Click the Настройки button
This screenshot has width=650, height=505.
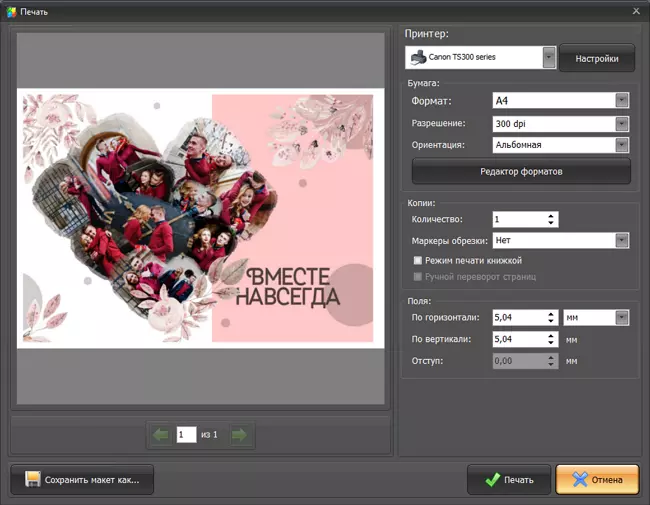point(596,59)
